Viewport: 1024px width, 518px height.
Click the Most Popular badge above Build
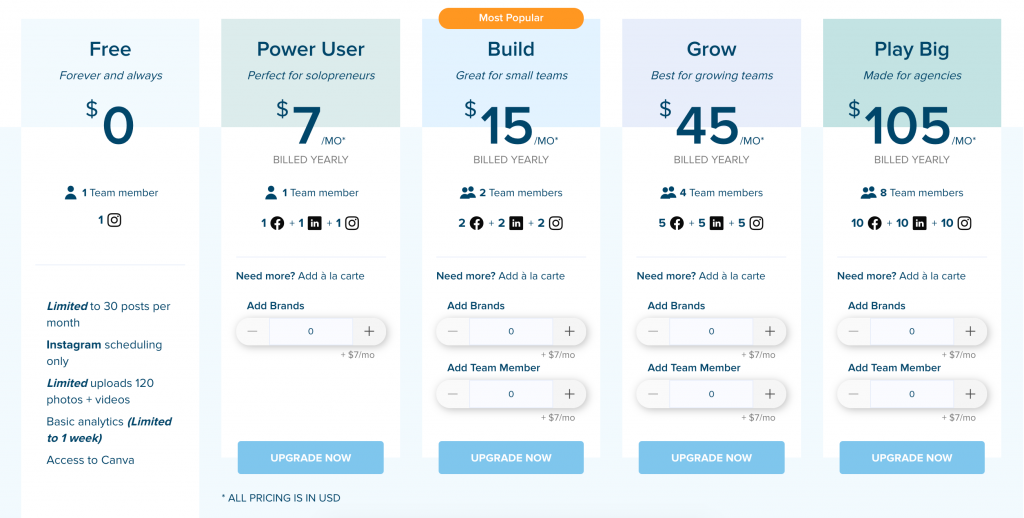pyautogui.click(x=511, y=18)
